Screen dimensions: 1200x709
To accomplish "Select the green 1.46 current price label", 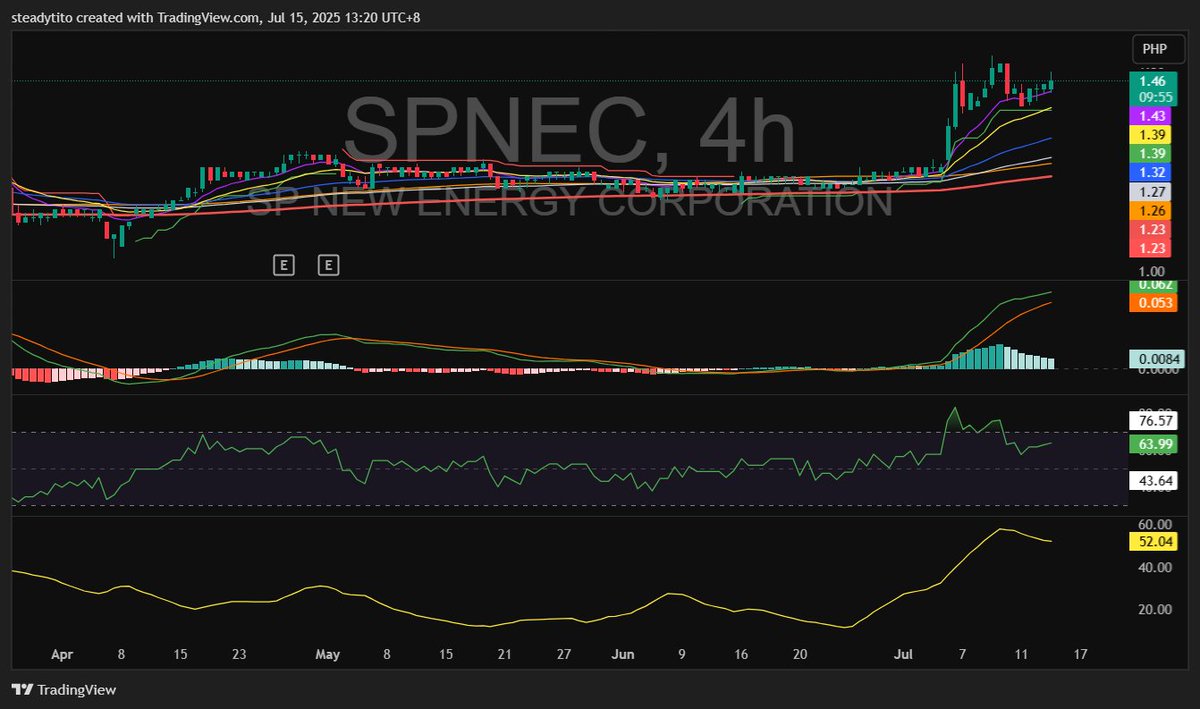I will [1152, 81].
